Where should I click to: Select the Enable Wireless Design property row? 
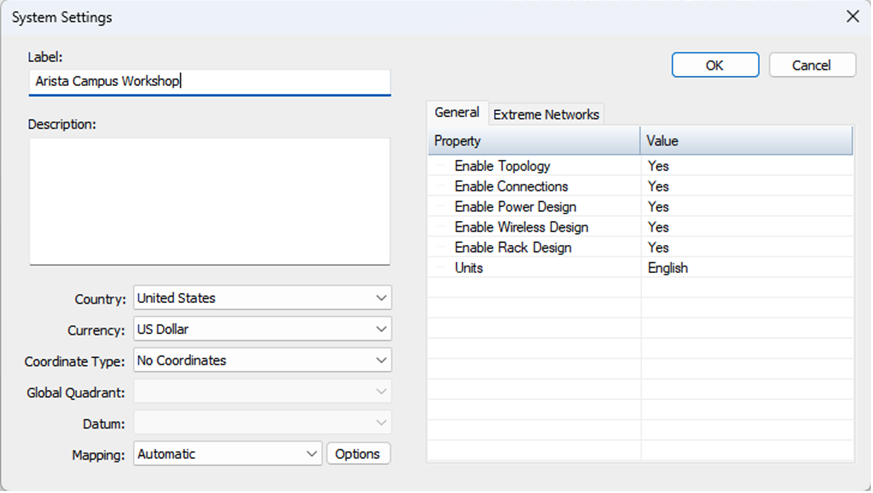click(x=521, y=227)
